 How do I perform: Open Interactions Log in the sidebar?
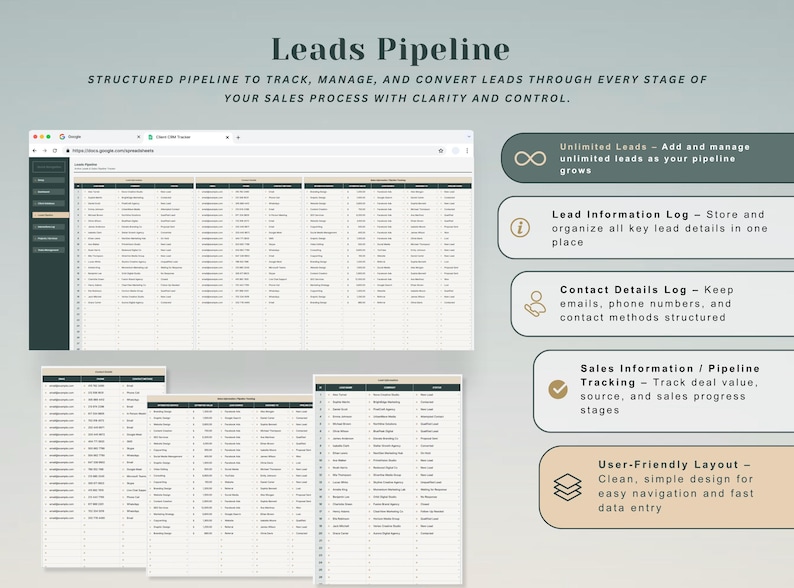point(49,226)
